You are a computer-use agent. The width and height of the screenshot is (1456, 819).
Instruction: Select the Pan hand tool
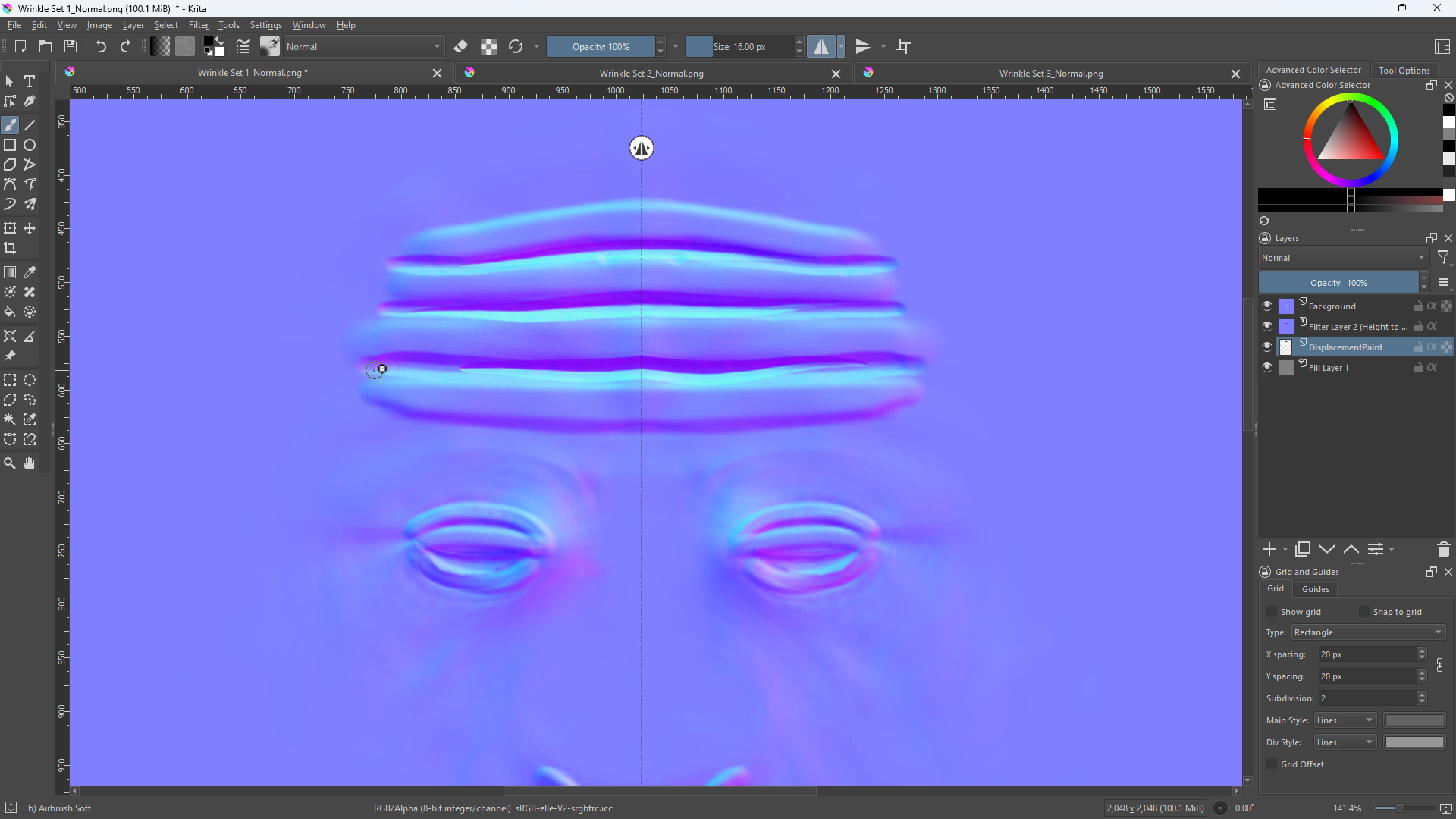pyautogui.click(x=30, y=463)
